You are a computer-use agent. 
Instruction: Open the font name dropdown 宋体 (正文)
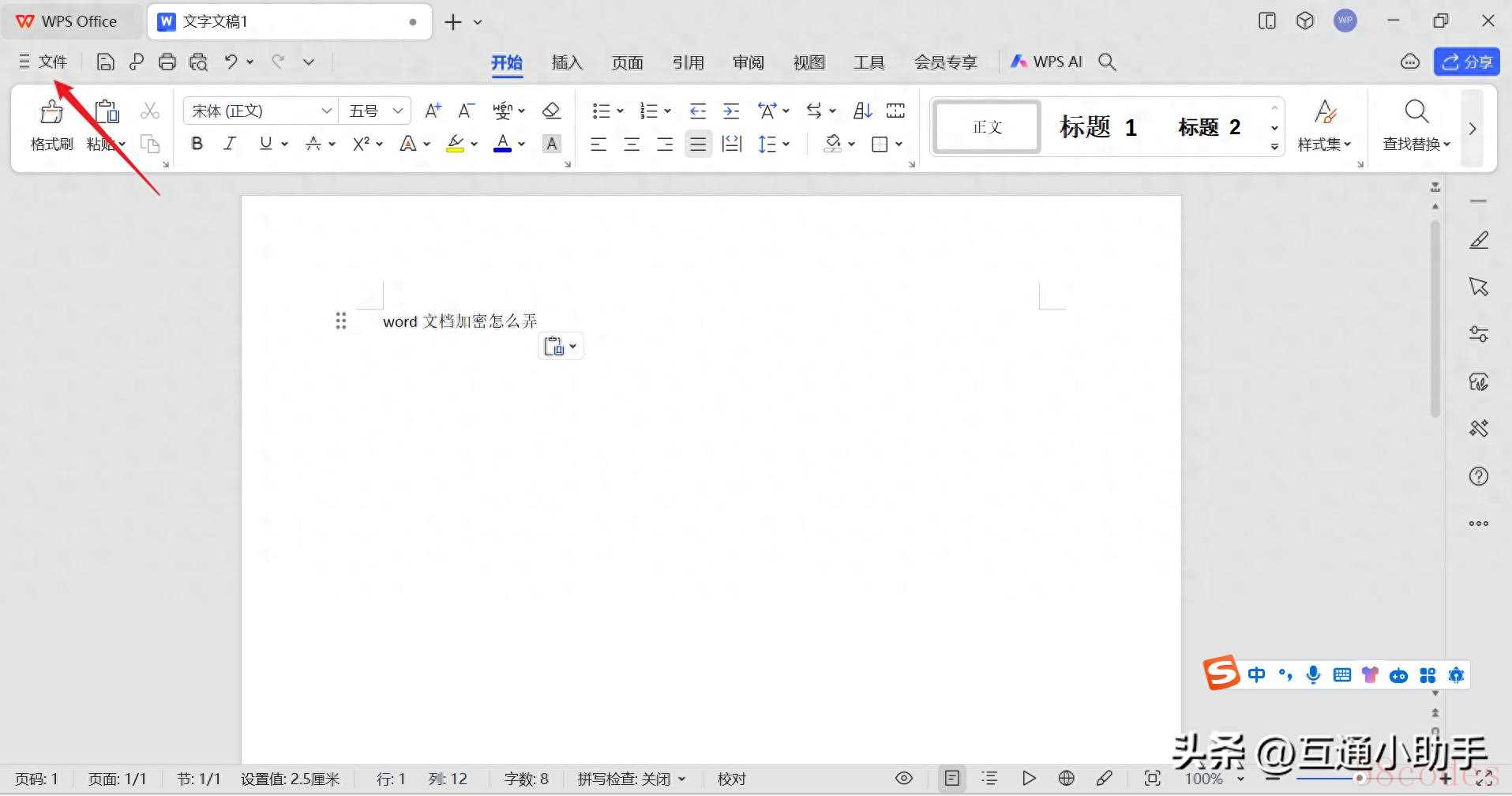coord(261,111)
